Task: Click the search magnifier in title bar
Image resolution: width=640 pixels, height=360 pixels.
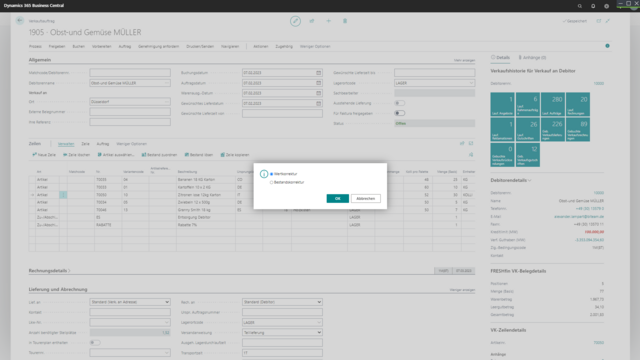Action: click(x=580, y=6)
